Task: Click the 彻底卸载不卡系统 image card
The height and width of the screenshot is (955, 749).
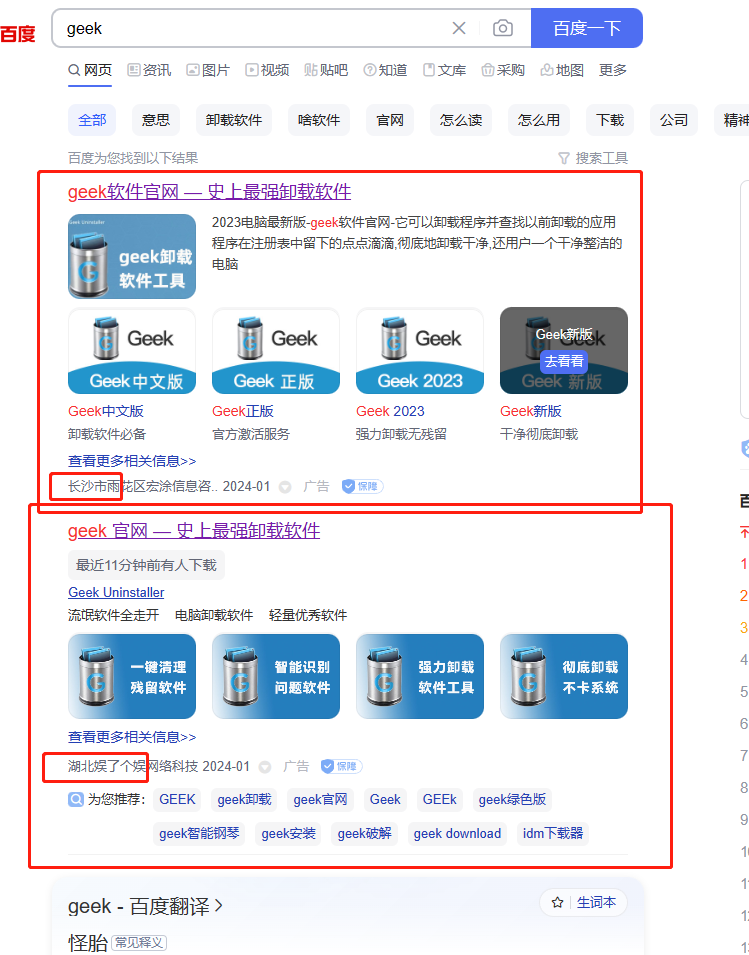Action: 564,677
